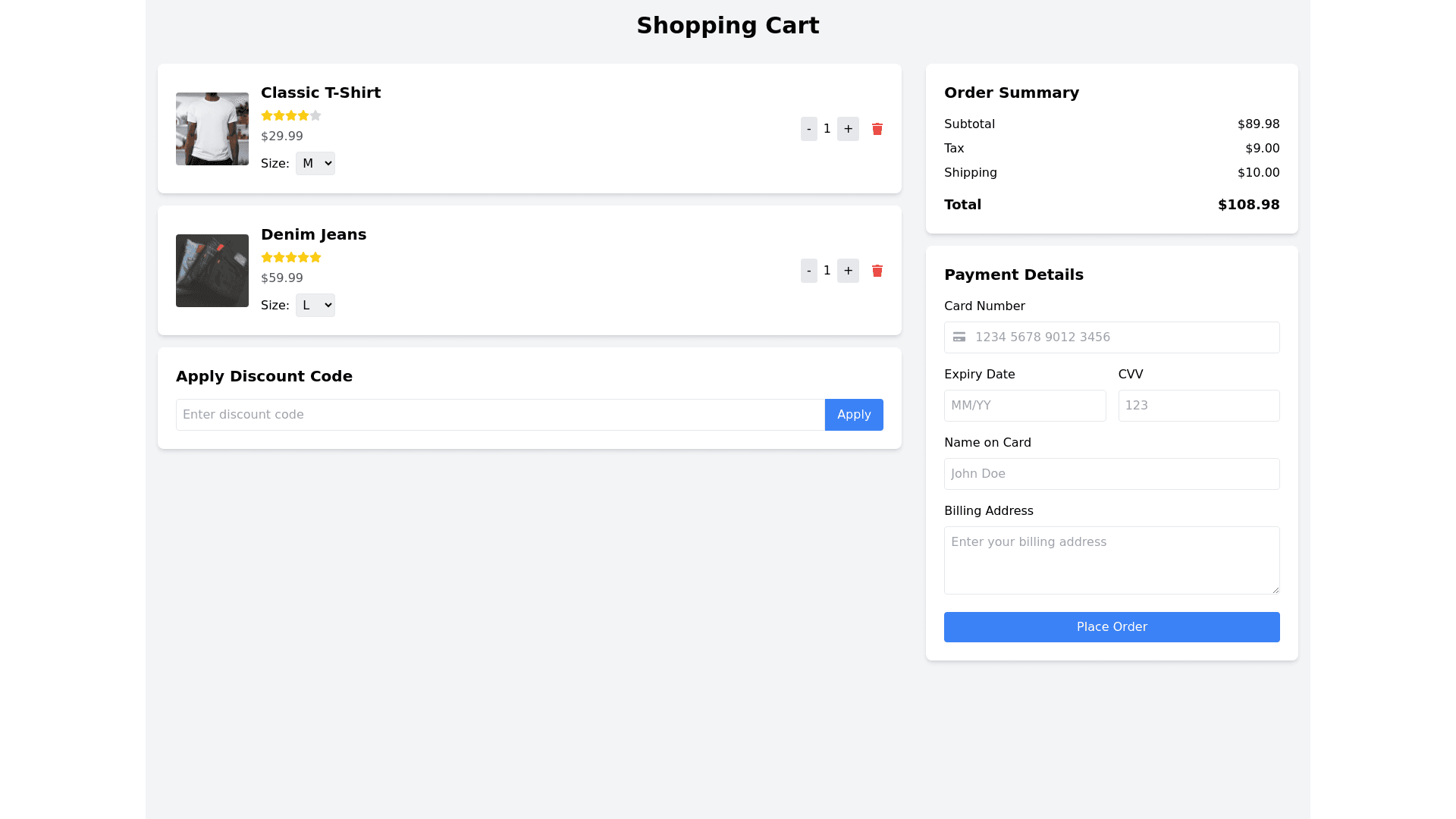This screenshot has height=819, width=1456.
Task: Open the T-Shirt size dropdown
Action: tap(315, 164)
